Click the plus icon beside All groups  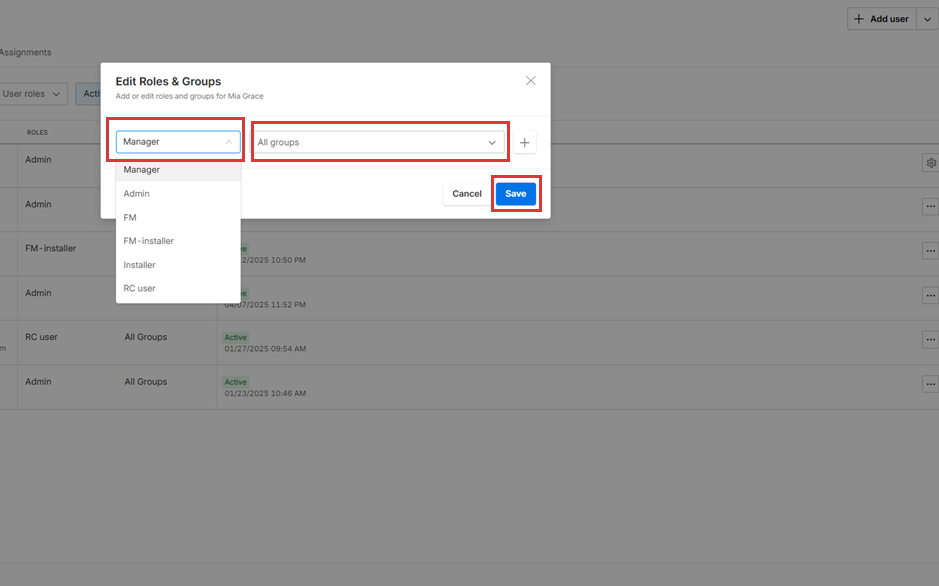click(x=524, y=143)
